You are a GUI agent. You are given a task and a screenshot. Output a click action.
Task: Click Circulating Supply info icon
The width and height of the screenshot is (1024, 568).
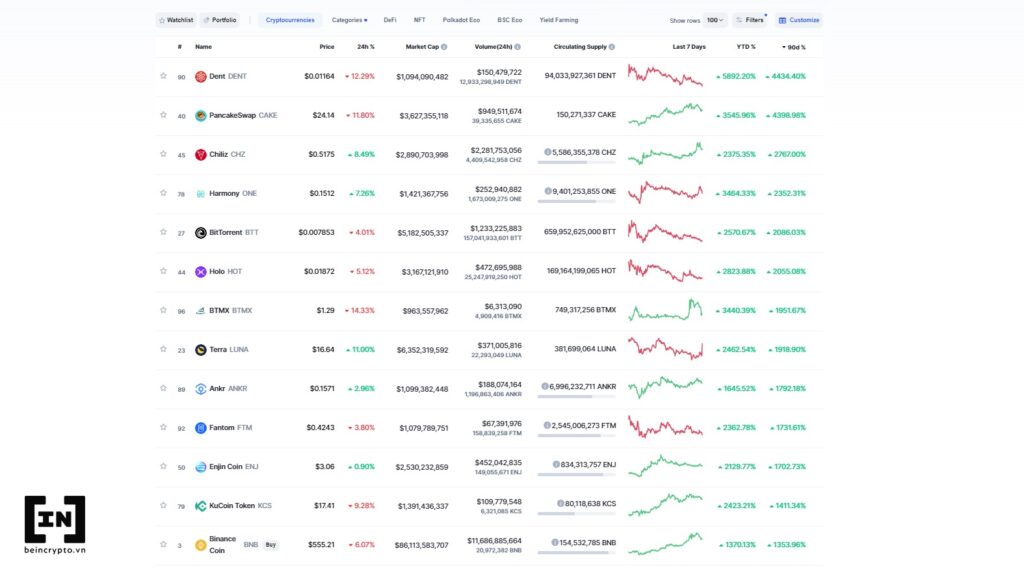(612, 47)
